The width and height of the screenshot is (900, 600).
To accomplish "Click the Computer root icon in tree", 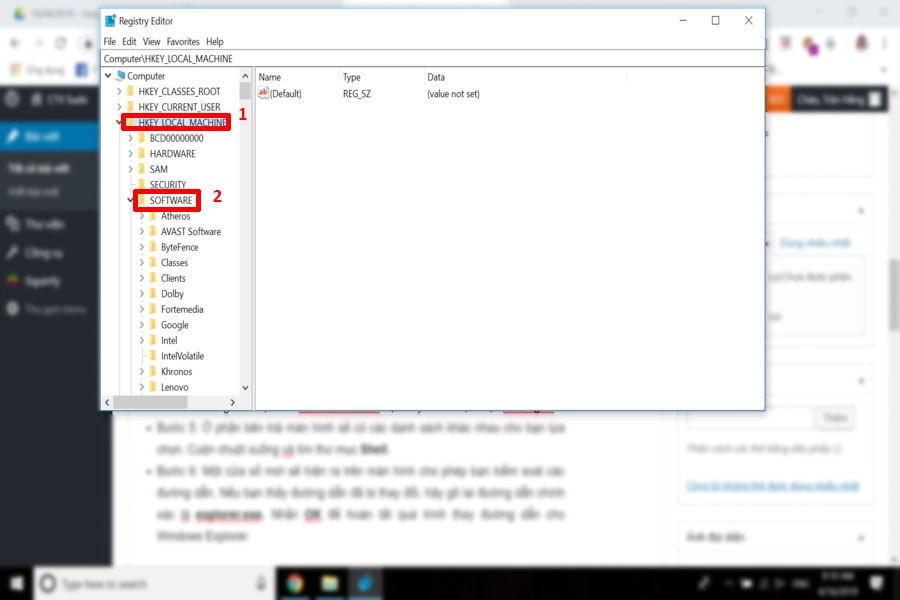I will coord(120,76).
